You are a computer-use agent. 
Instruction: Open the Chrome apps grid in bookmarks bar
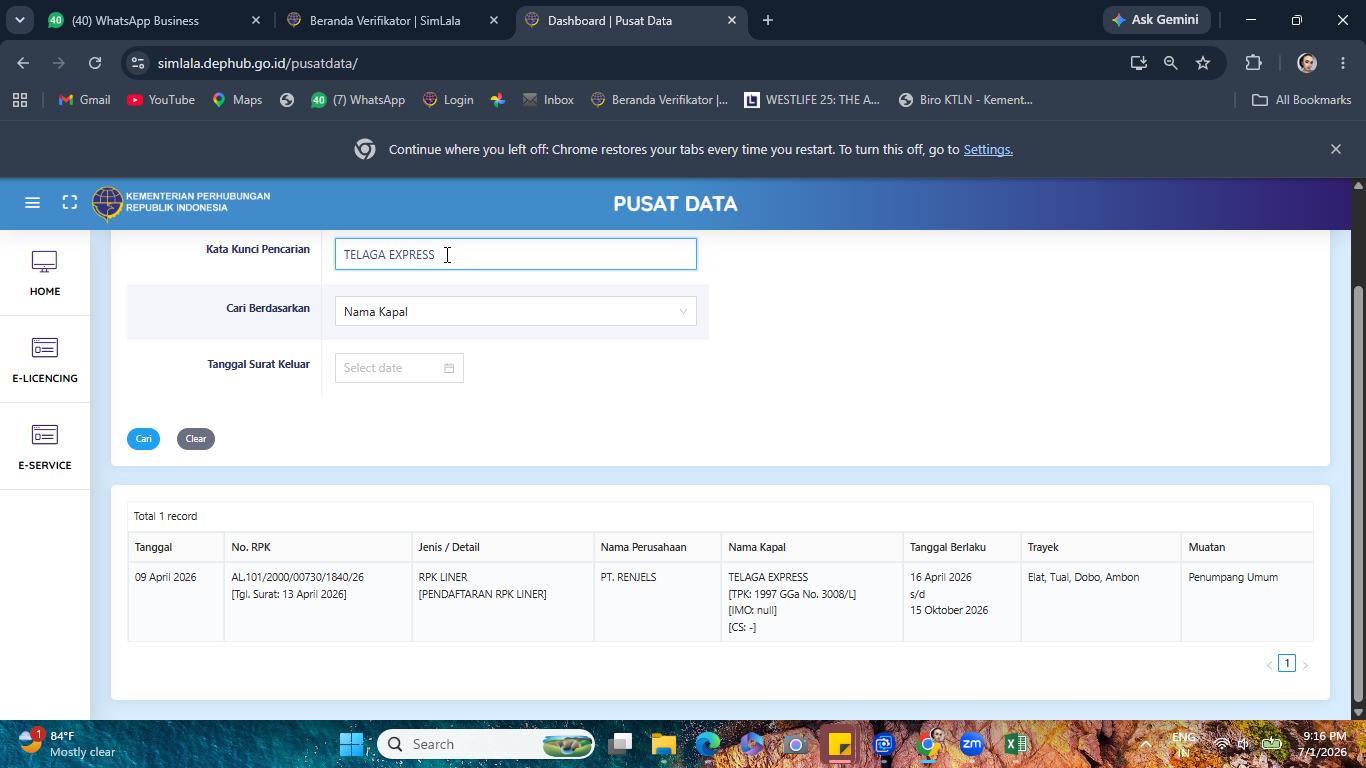(20, 100)
